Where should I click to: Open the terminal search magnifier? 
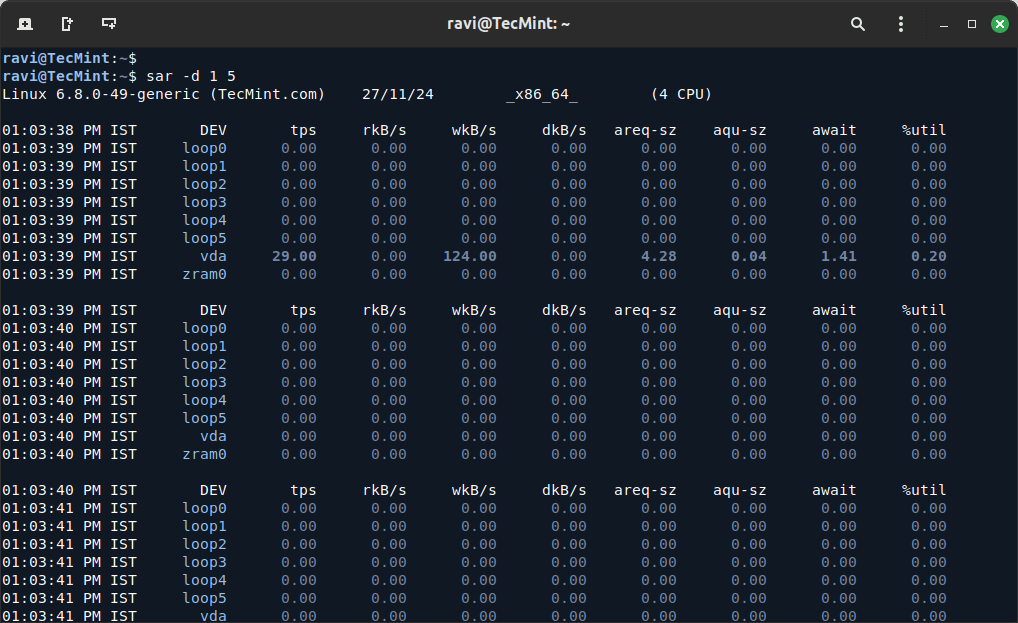(857, 23)
